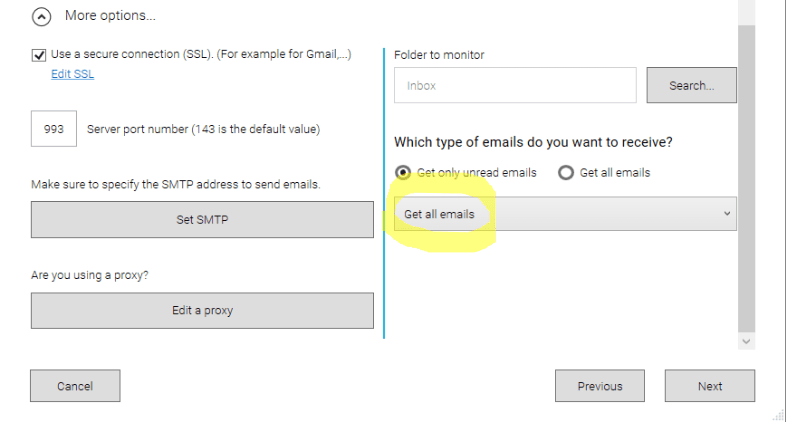Open the Edit a proxy button
The height and width of the screenshot is (422, 786).
[202, 311]
